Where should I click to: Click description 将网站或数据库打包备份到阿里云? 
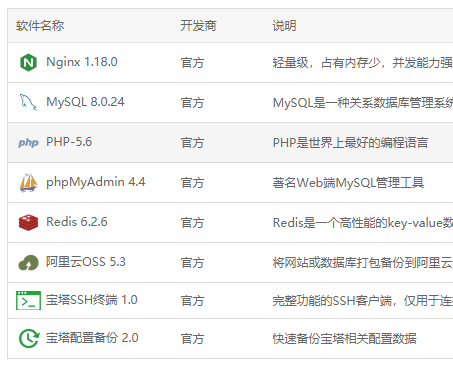pos(363,263)
